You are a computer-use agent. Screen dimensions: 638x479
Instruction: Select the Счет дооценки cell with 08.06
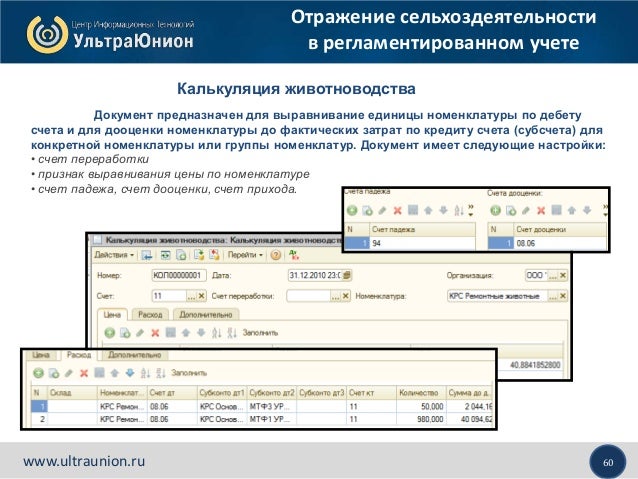(x=560, y=243)
